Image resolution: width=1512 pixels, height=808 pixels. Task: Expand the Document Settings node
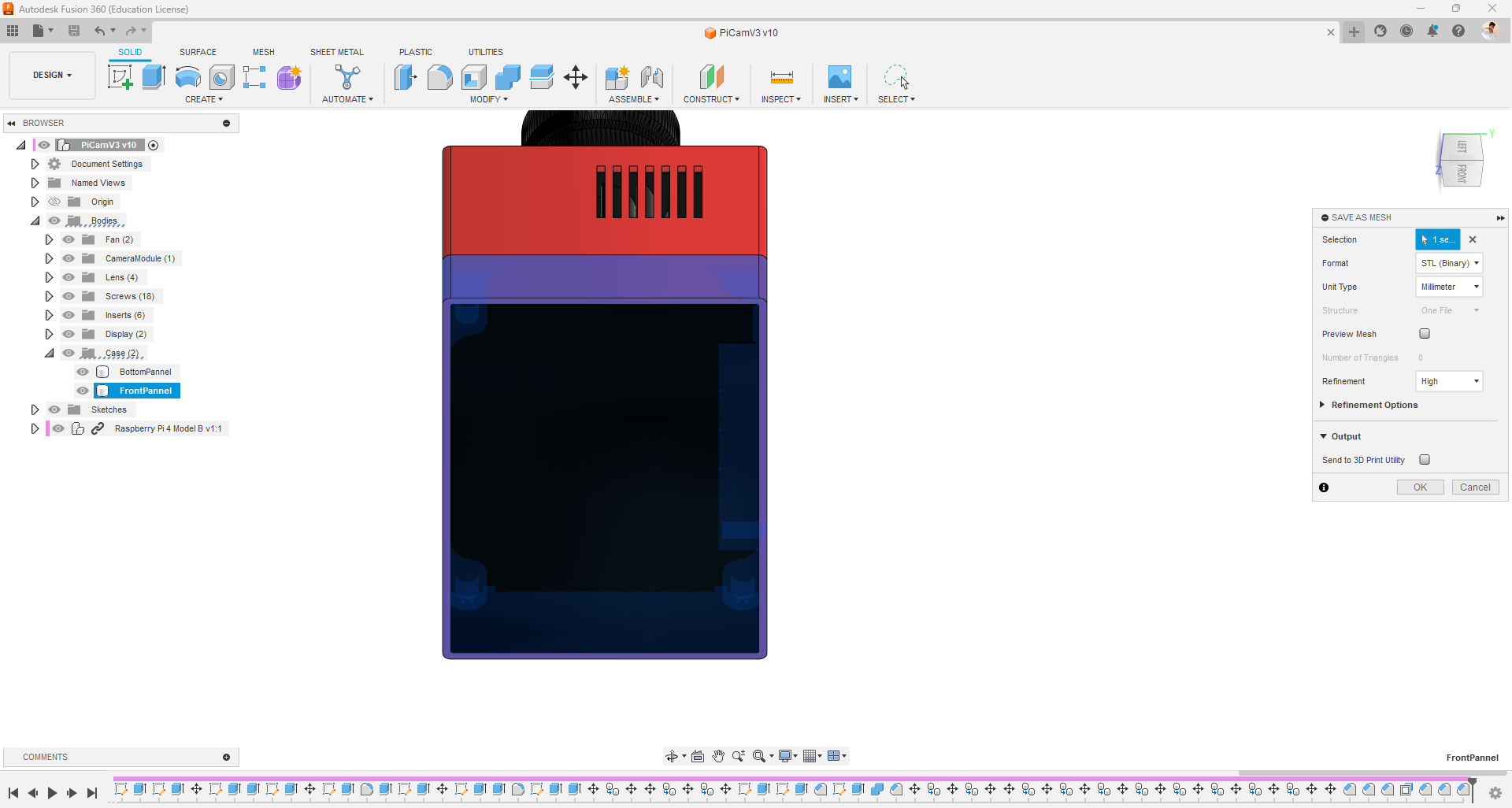coord(35,164)
